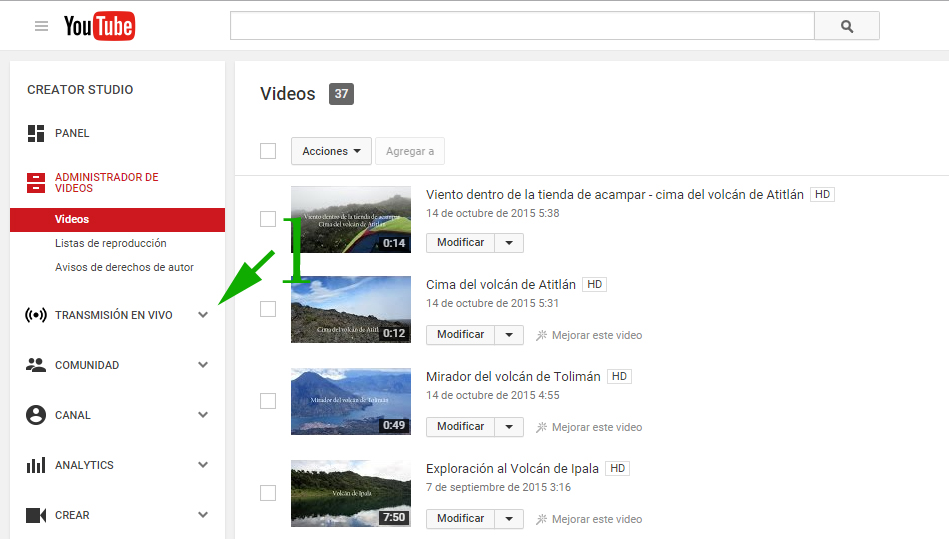Click the YouTube logo
949x539 pixels.
pos(99,26)
